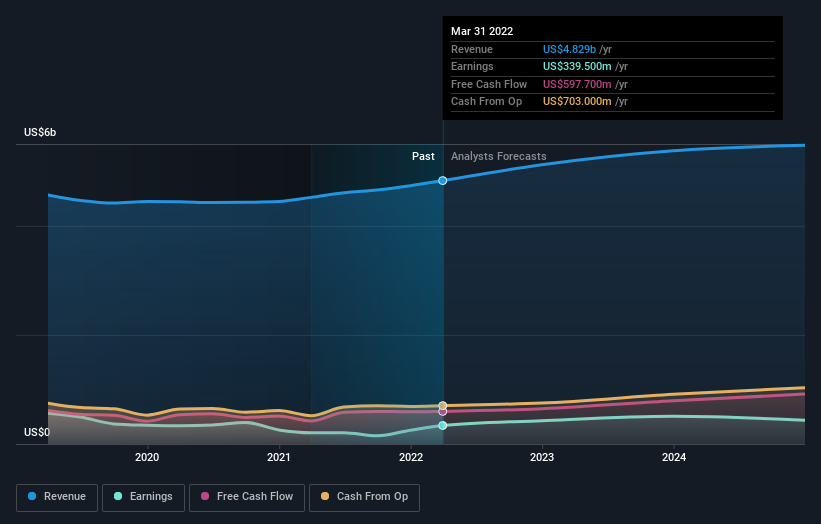Viewport: 821px width, 524px height.
Task: Toggle the Cash From Op legend button
Action: [364, 497]
